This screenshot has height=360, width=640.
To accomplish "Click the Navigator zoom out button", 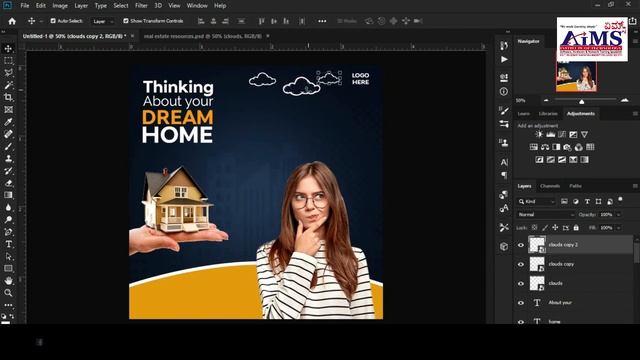I will tap(546, 100).
